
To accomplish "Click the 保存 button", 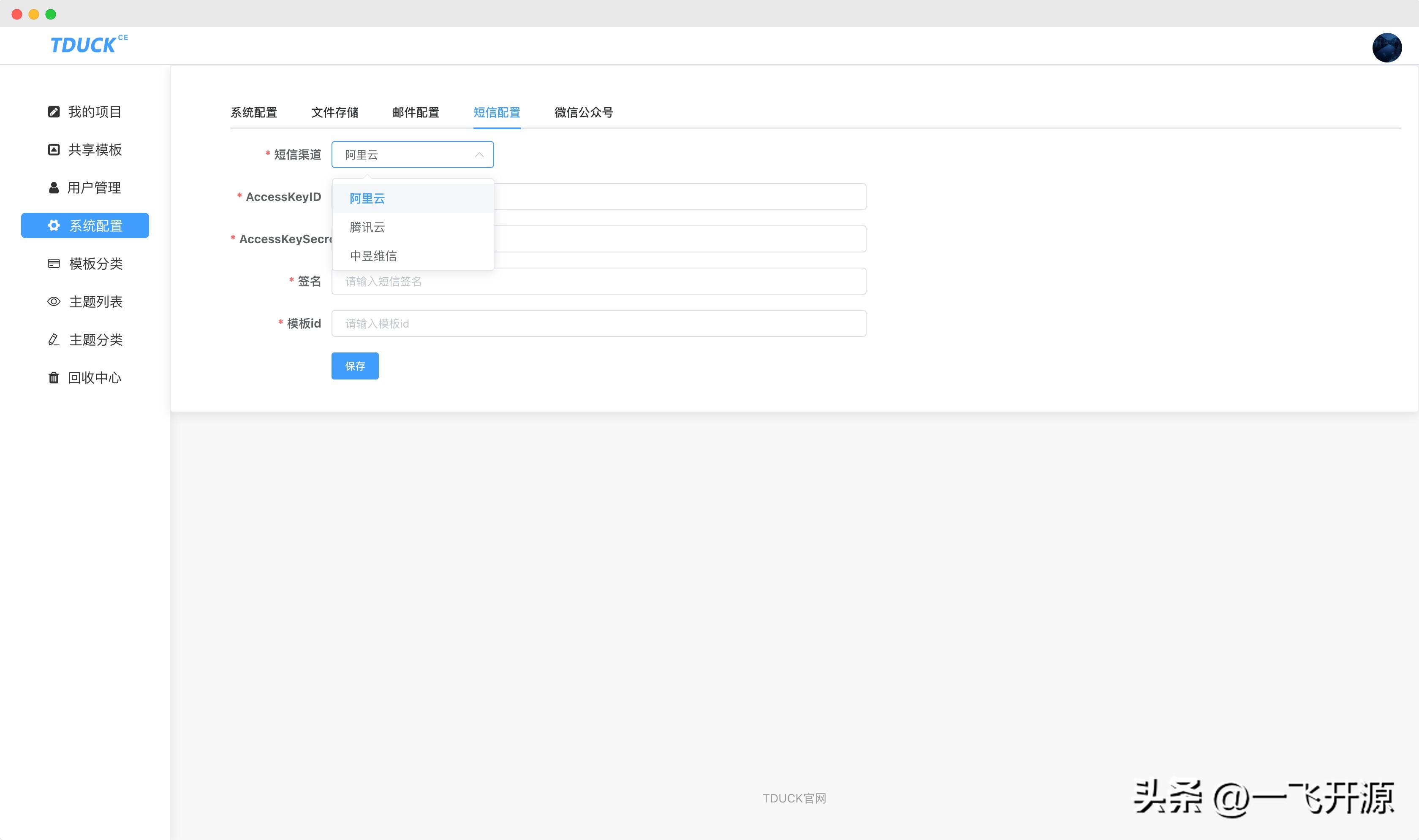I will coord(355,366).
